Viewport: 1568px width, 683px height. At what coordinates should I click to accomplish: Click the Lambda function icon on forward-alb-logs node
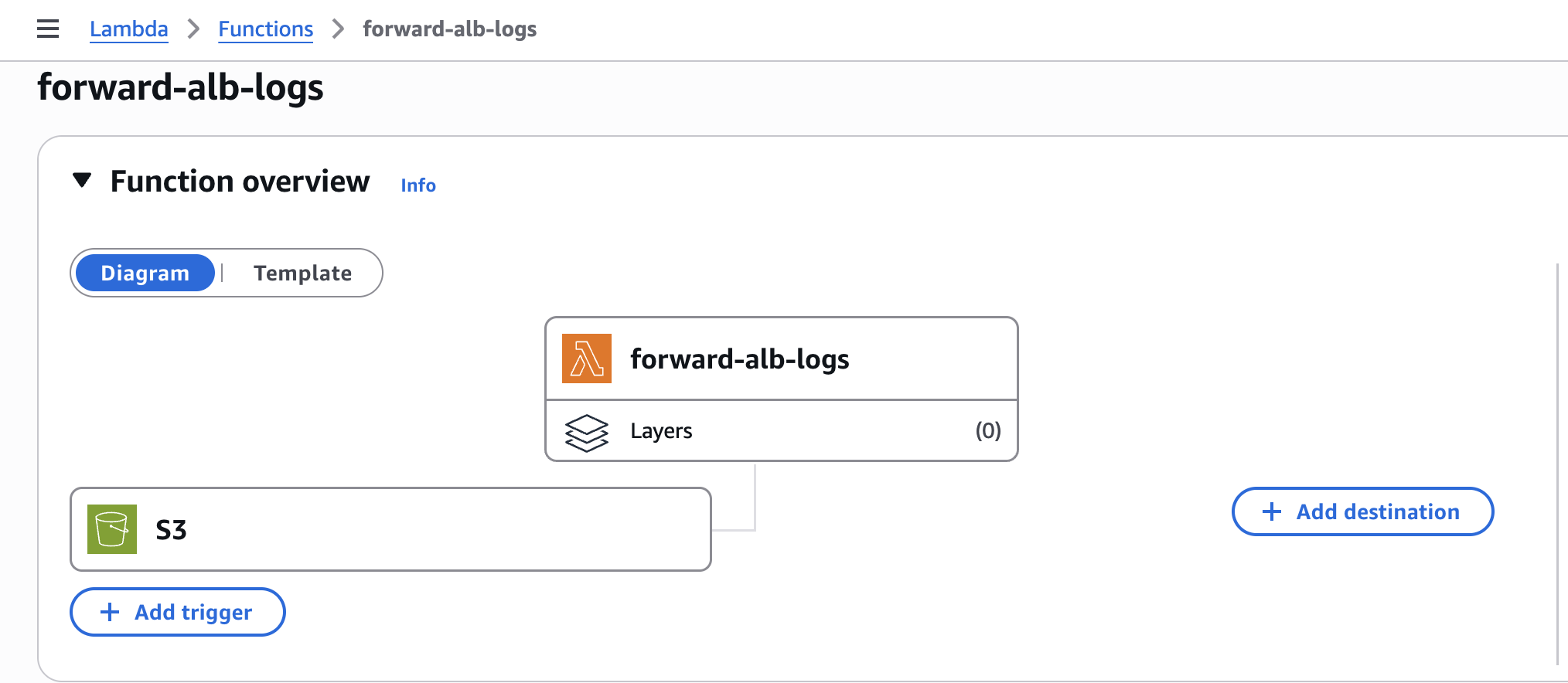[586, 358]
